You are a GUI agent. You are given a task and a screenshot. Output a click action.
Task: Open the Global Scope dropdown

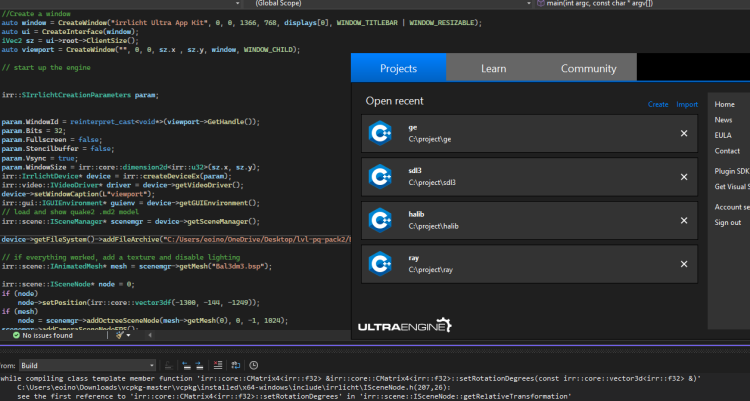click(389, 3)
